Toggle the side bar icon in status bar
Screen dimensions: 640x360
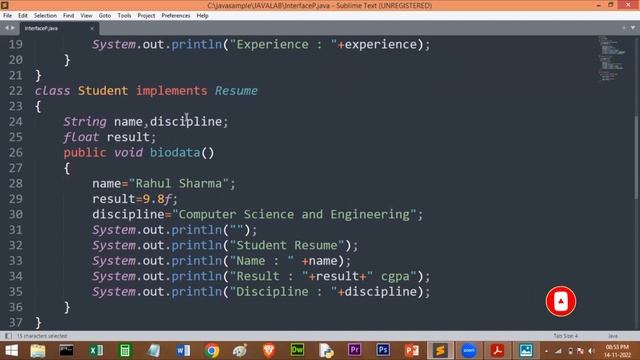8,336
